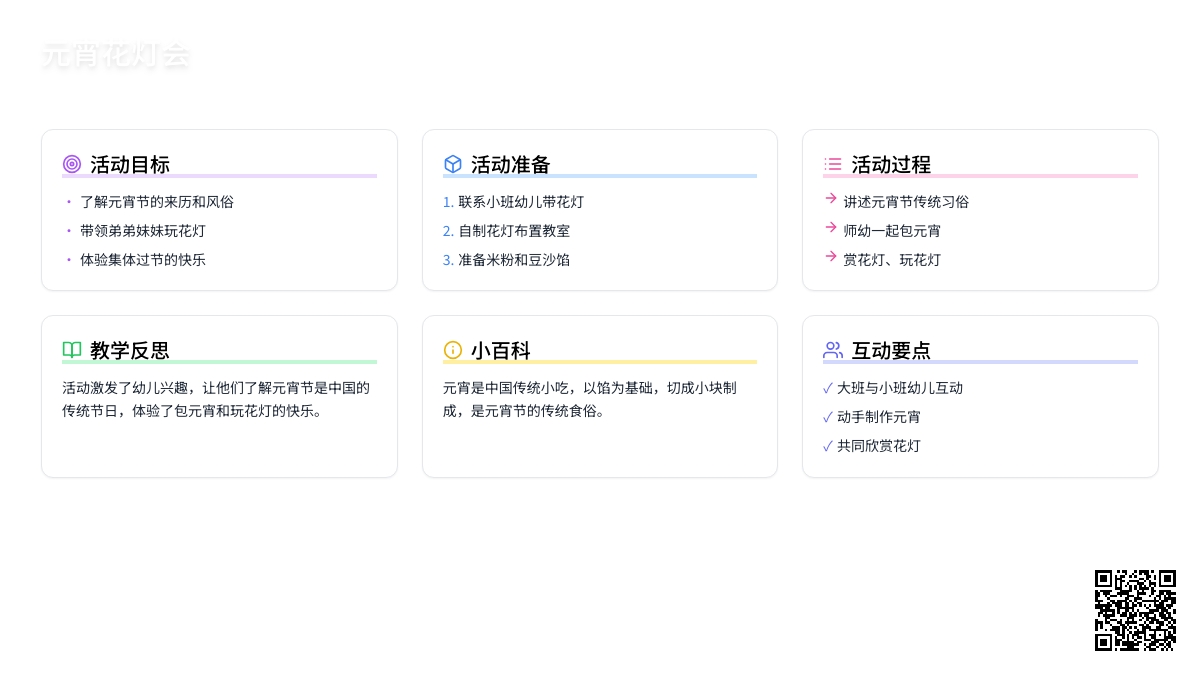The height and width of the screenshot is (675, 1200).
Task: Click the target icon beside 活动目标
Action: pos(72,164)
